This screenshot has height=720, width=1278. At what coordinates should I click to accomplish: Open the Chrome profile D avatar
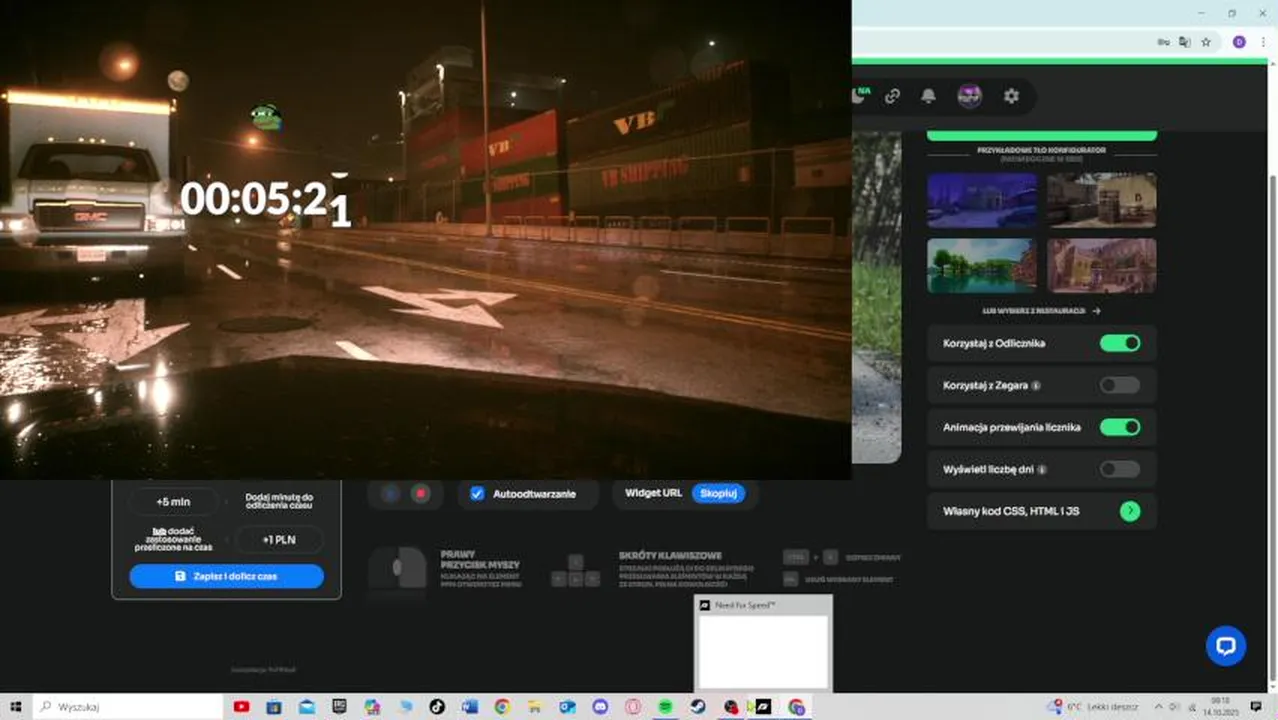[1239, 42]
